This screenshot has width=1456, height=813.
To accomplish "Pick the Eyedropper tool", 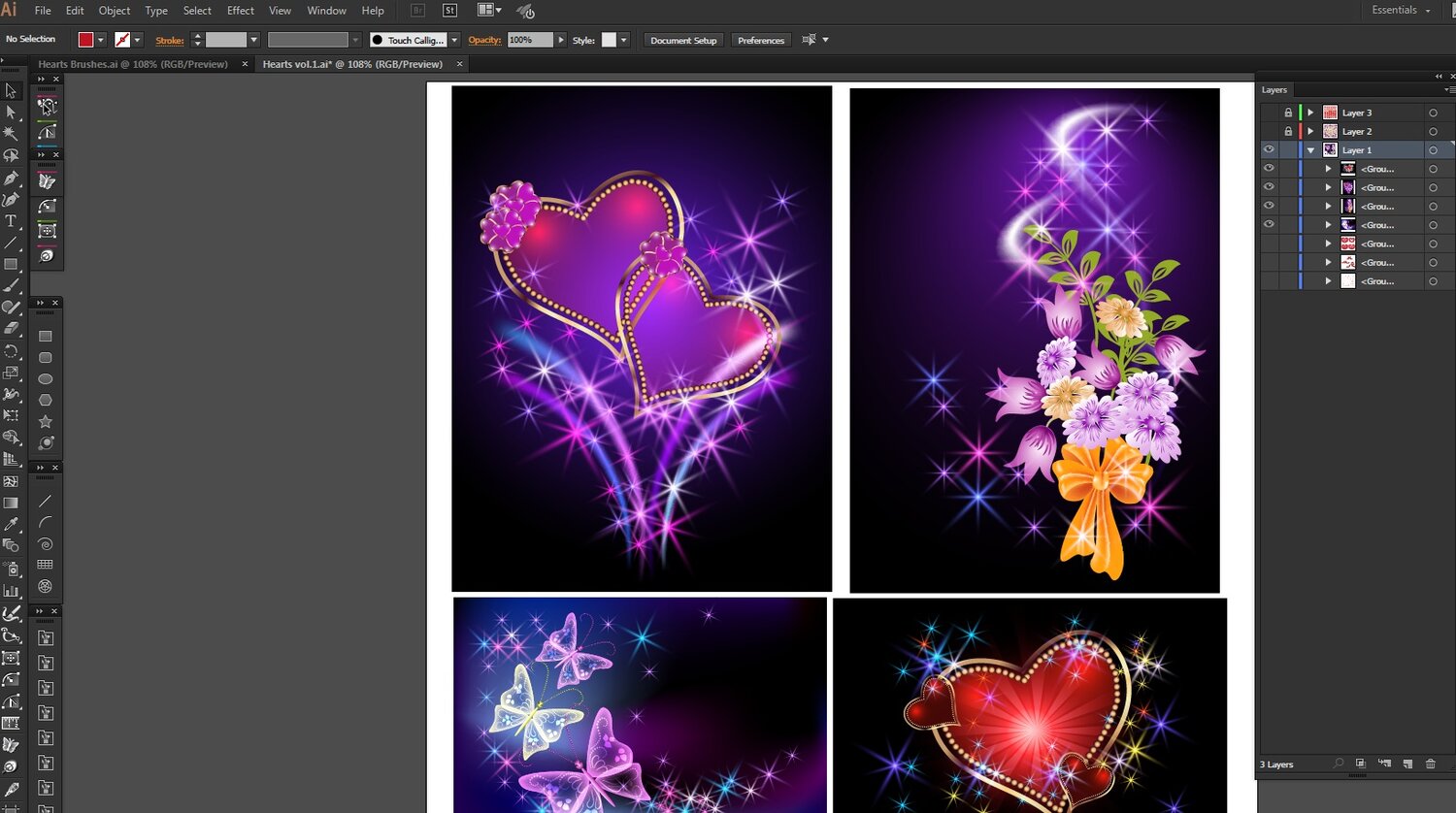I will pyautogui.click(x=11, y=524).
